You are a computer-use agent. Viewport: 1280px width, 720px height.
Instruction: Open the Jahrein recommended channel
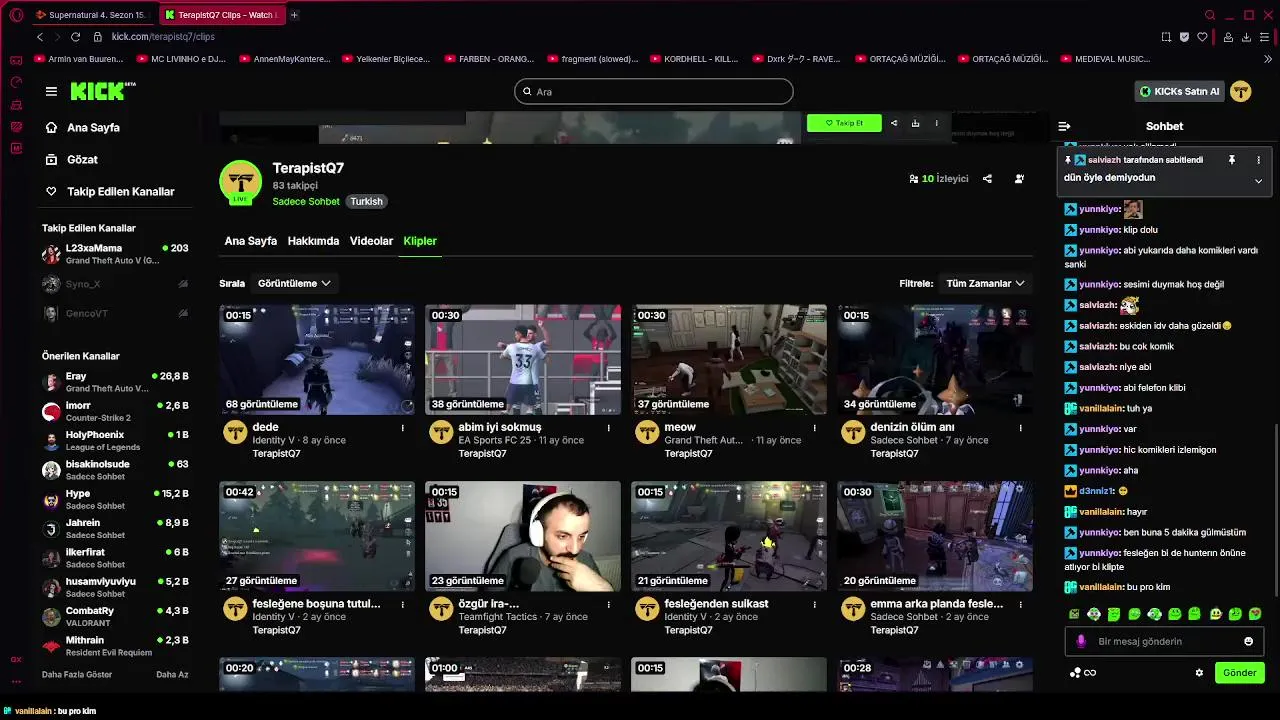(x=115, y=528)
